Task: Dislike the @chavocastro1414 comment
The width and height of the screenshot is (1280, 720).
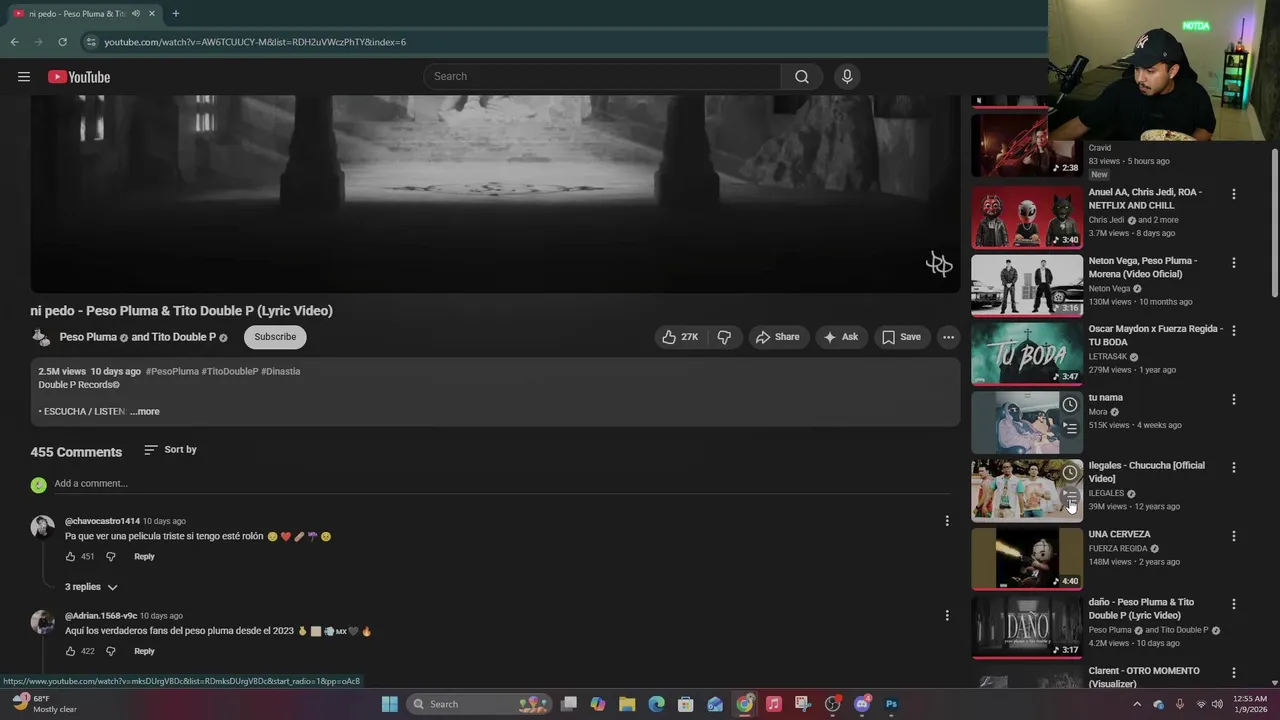Action: [x=111, y=557]
